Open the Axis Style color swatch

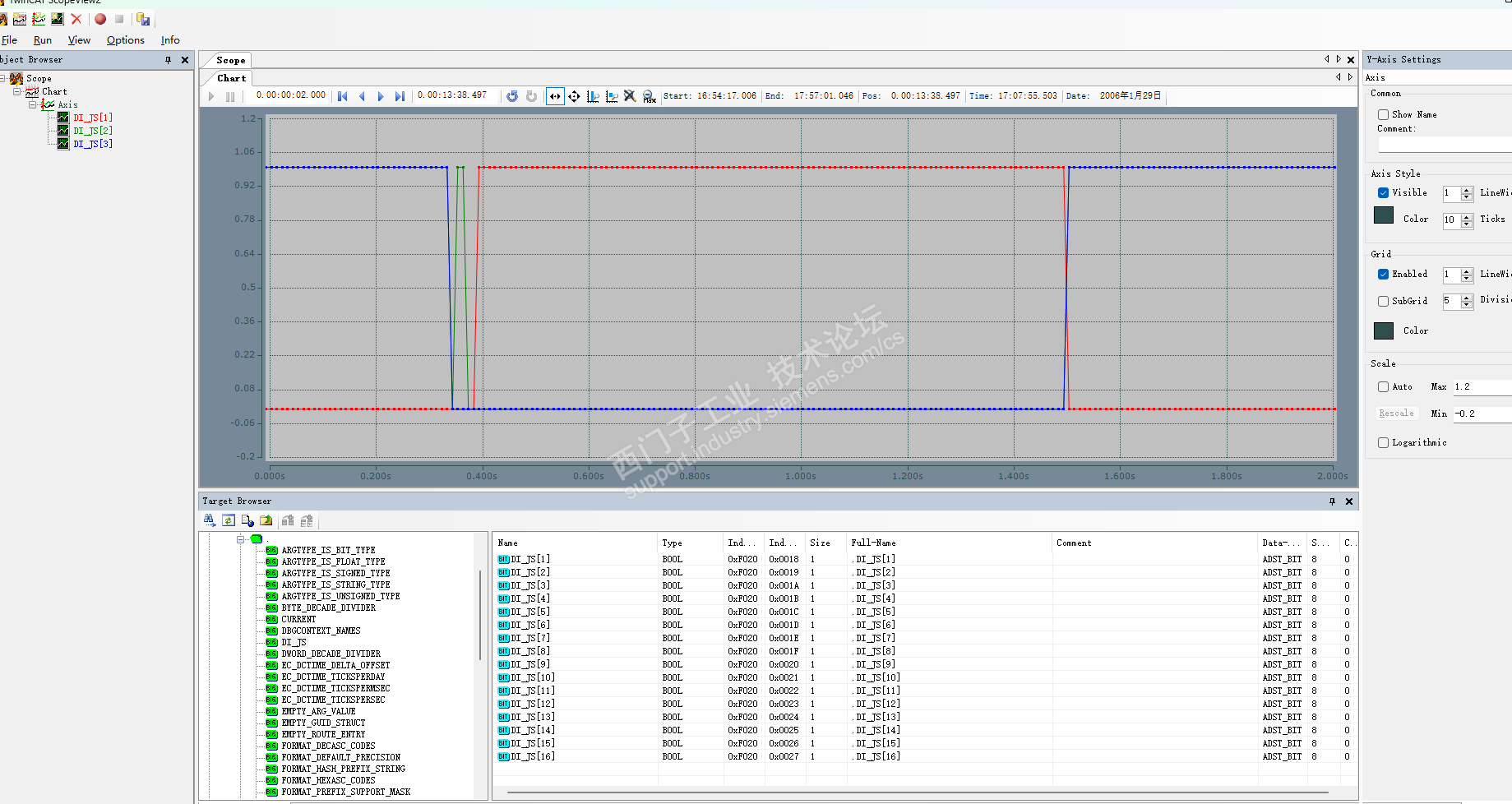1384,215
